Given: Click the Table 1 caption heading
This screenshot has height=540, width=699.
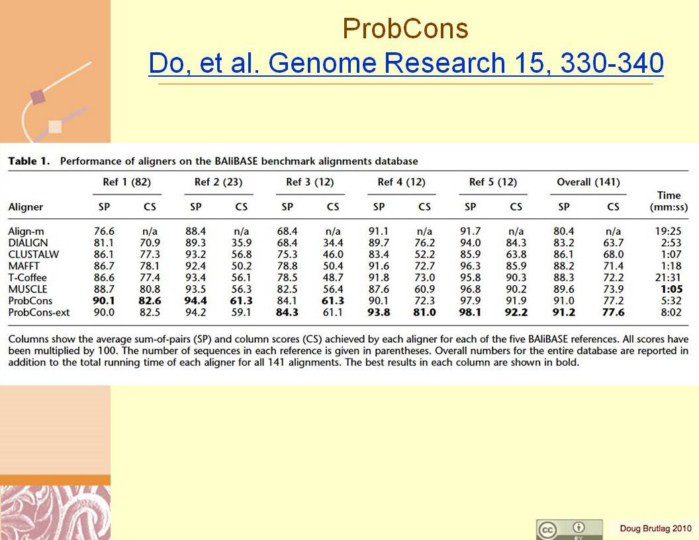Looking at the screenshot, I should pos(212,160).
